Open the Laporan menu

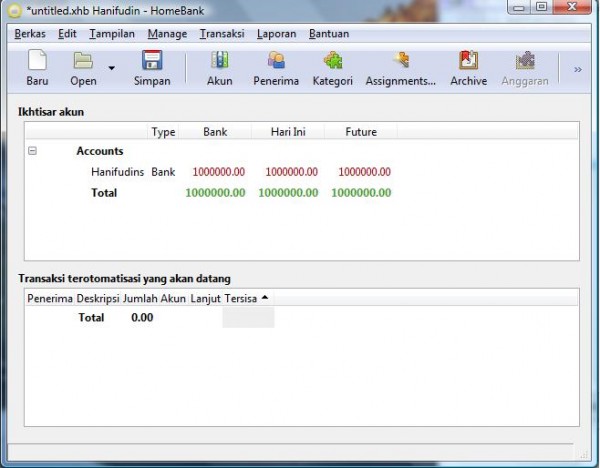[276, 34]
